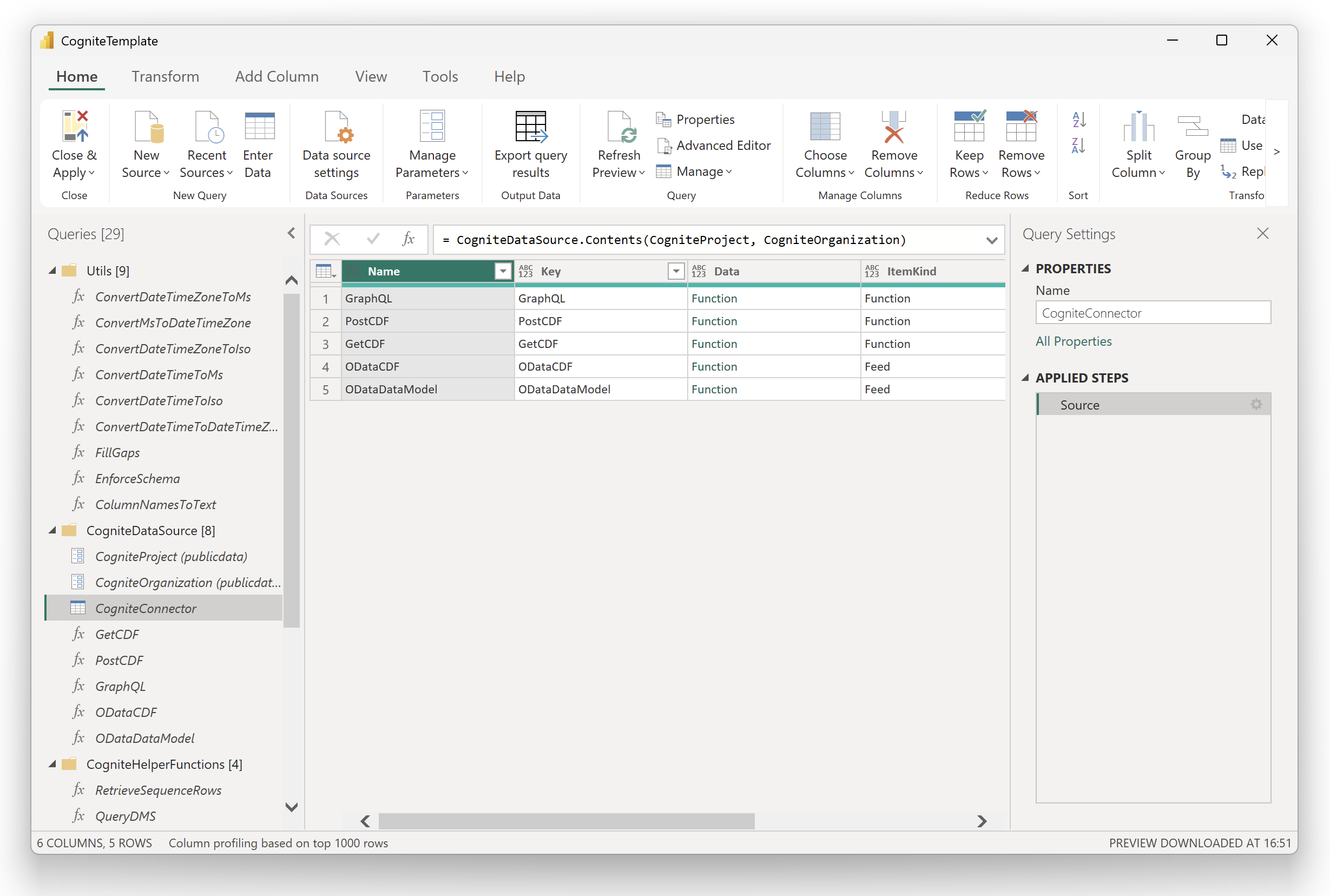Click the All Properties link
1330x896 pixels.
(x=1074, y=341)
